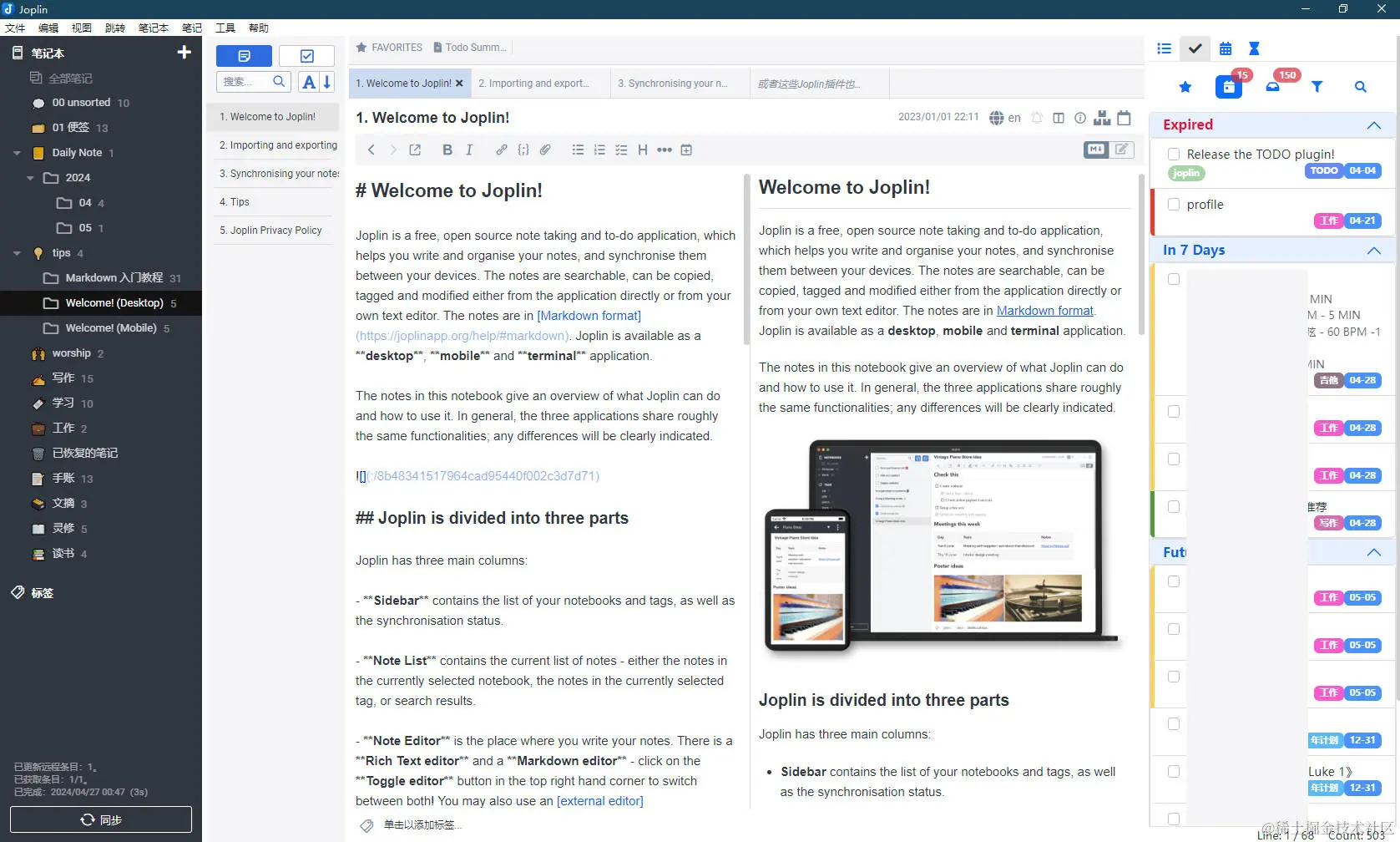Viewport: 1400px width, 842px height.
Task: Open the more options ellipsis in the toolbar
Action: point(665,150)
